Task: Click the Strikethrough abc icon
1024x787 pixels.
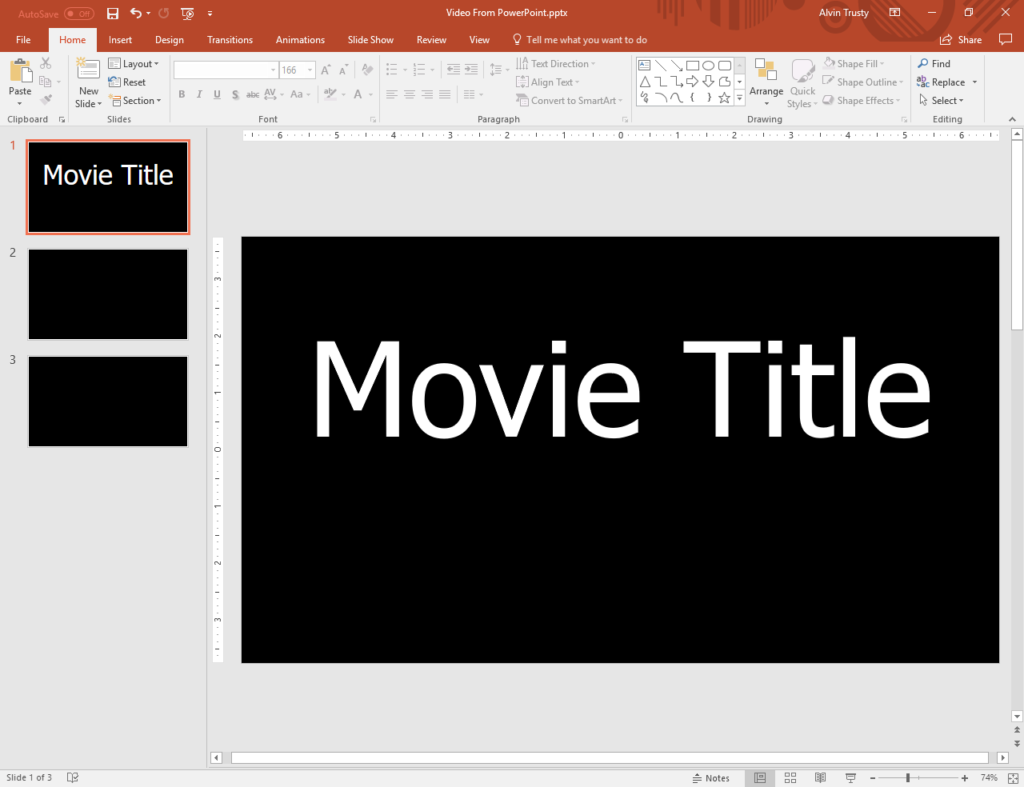Action: pos(252,95)
